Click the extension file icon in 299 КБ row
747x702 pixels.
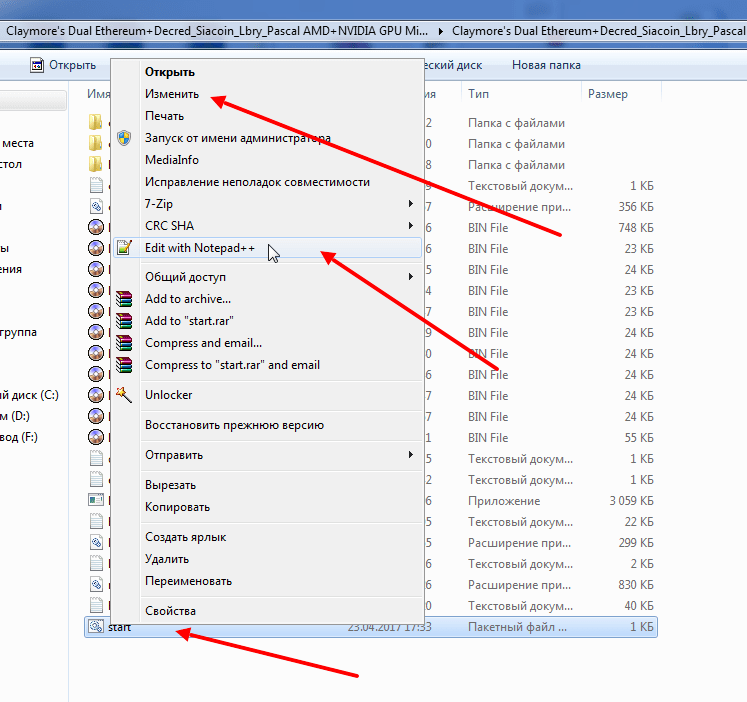(x=96, y=542)
